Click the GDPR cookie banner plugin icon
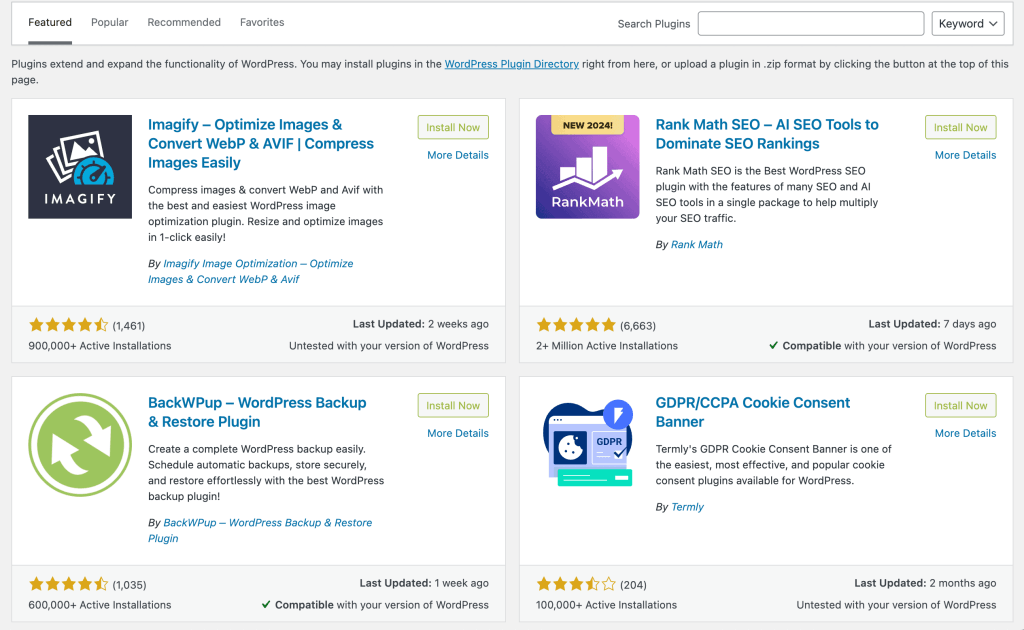Viewport: 1024px width, 630px height. [588, 444]
